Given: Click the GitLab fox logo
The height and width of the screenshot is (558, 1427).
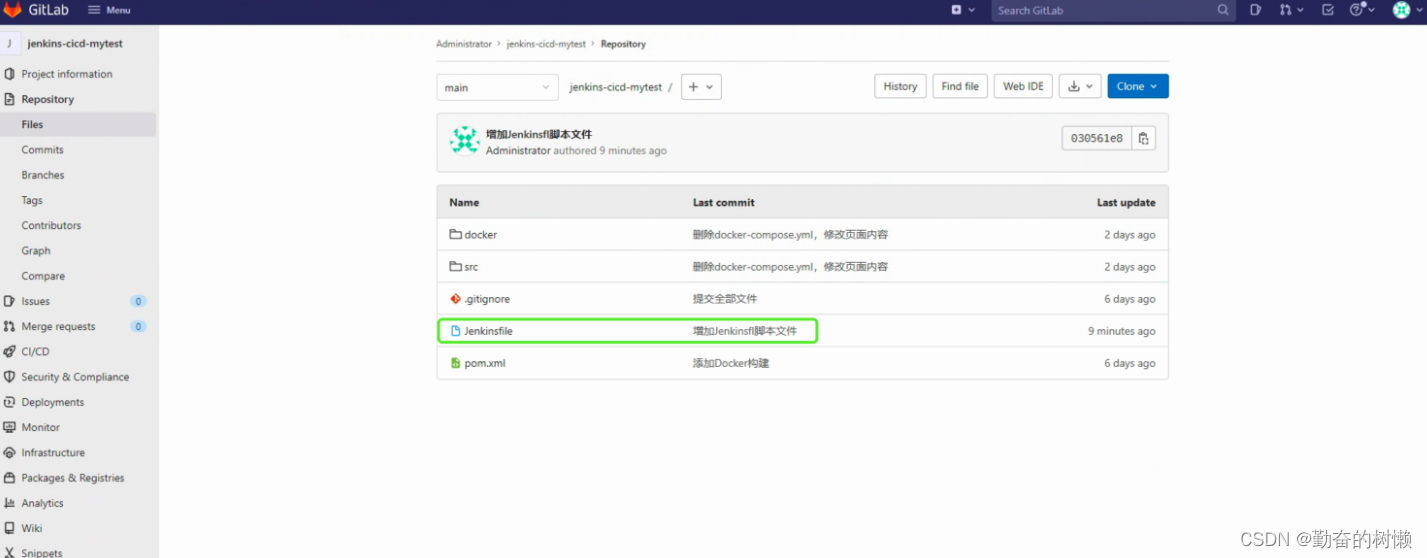Looking at the screenshot, I should point(12,10).
